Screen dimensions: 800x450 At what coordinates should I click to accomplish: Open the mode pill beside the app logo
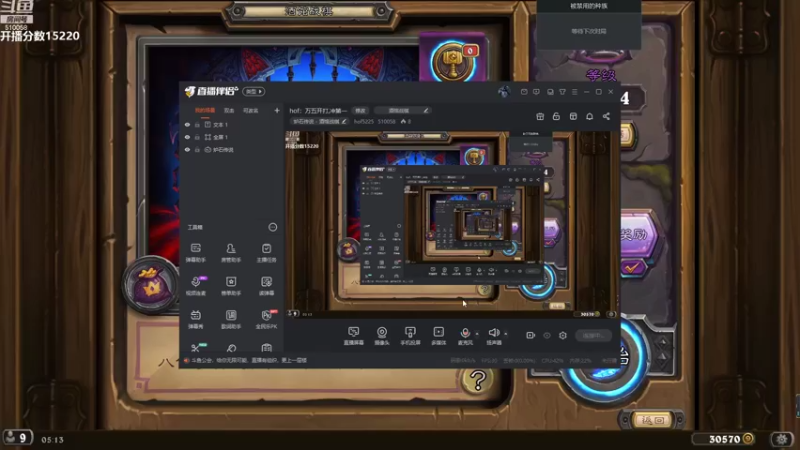pyautogui.click(x=254, y=91)
